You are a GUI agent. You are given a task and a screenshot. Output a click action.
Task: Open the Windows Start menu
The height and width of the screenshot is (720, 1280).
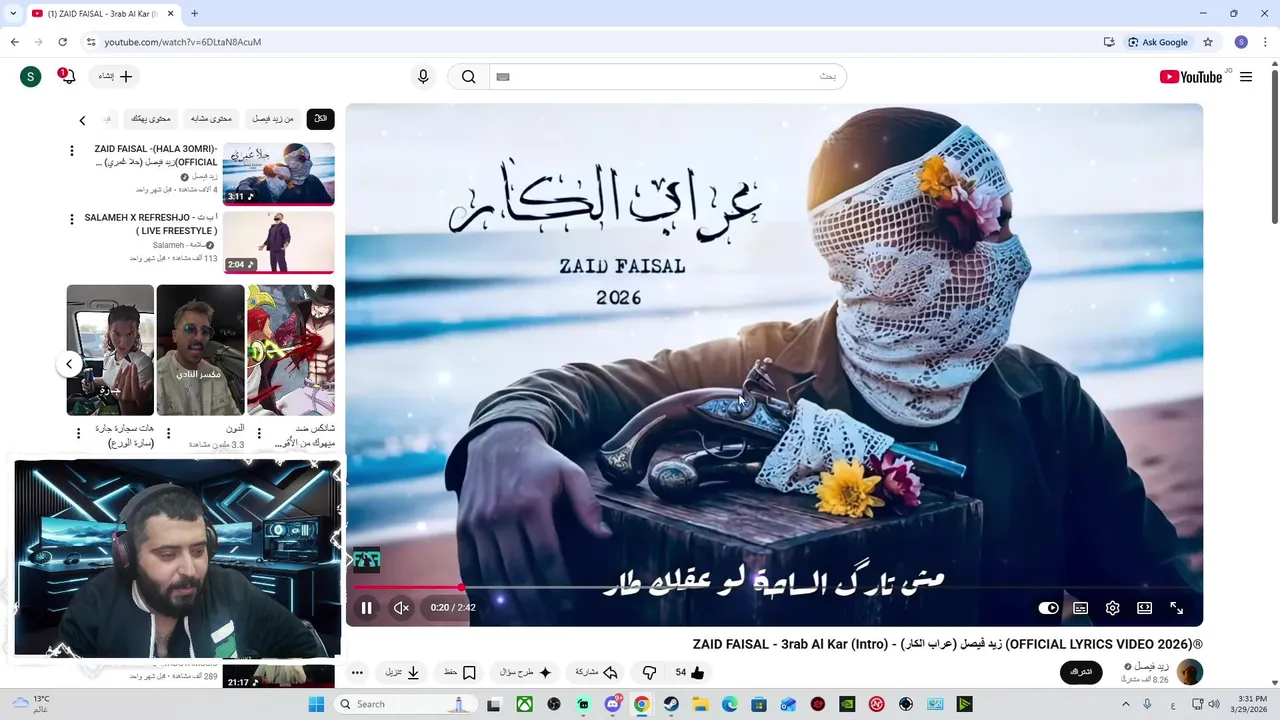(x=316, y=704)
